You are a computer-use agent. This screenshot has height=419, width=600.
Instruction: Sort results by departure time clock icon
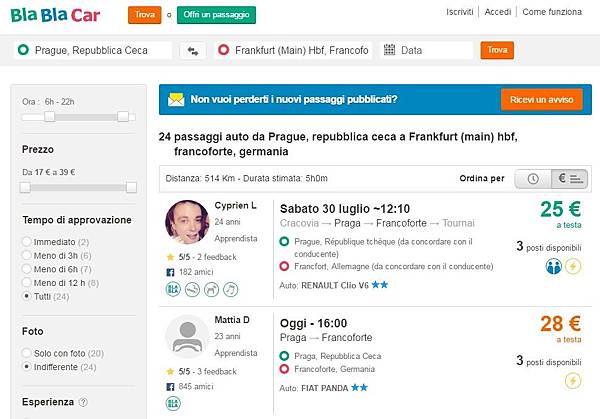(533, 179)
